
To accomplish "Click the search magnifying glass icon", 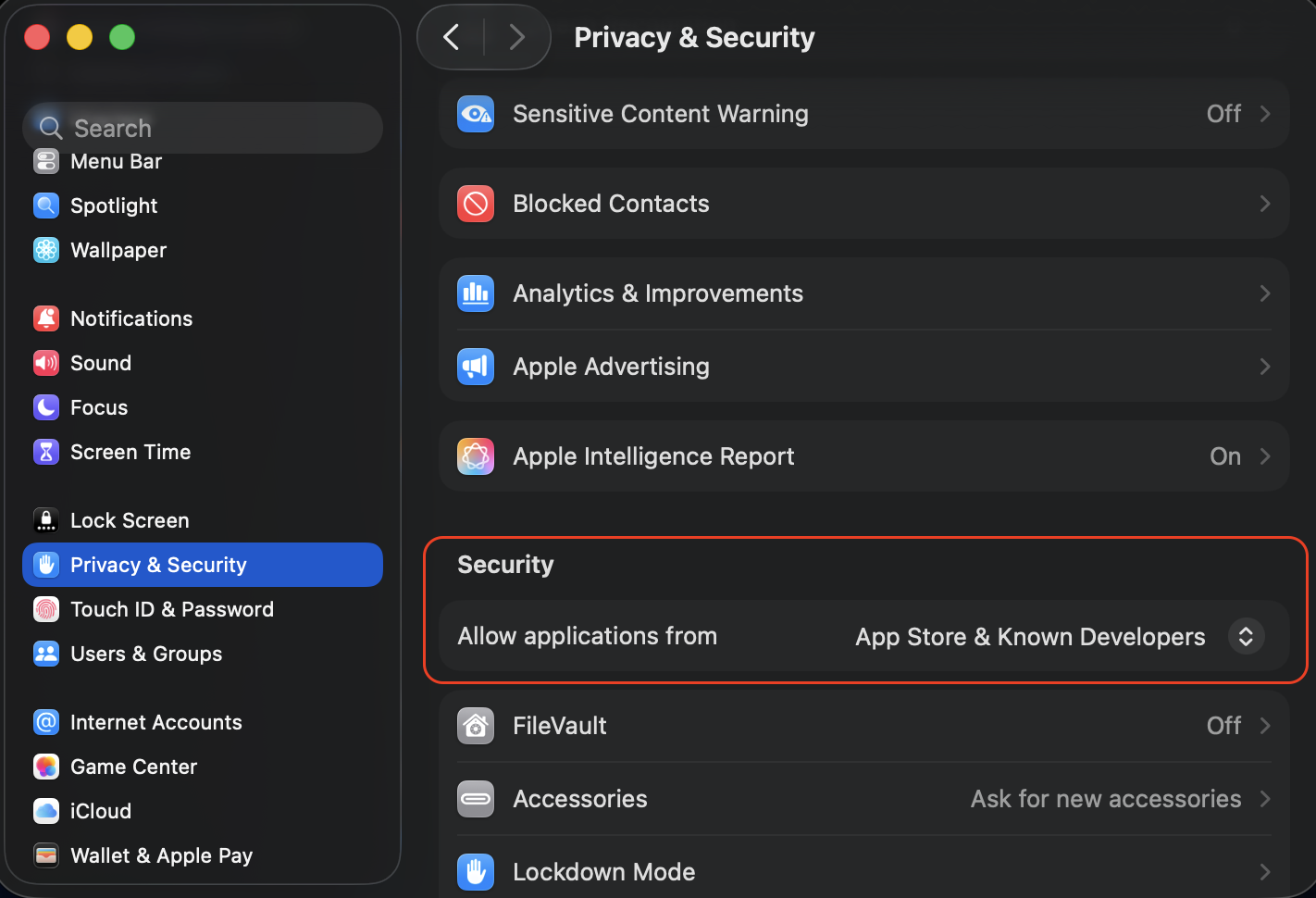I will click(x=51, y=128).
